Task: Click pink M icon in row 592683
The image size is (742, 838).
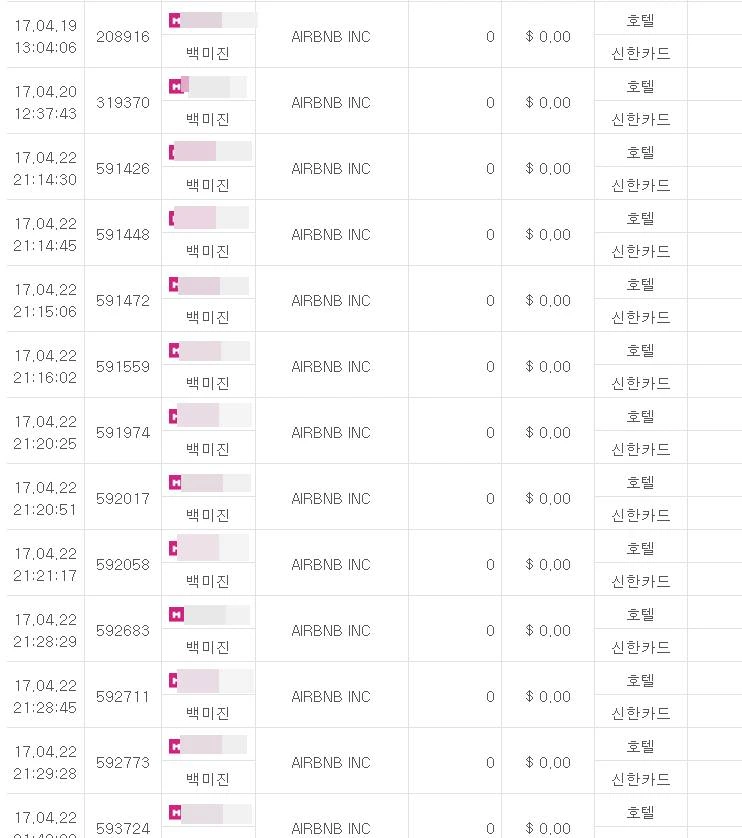Action: [176, 614]
